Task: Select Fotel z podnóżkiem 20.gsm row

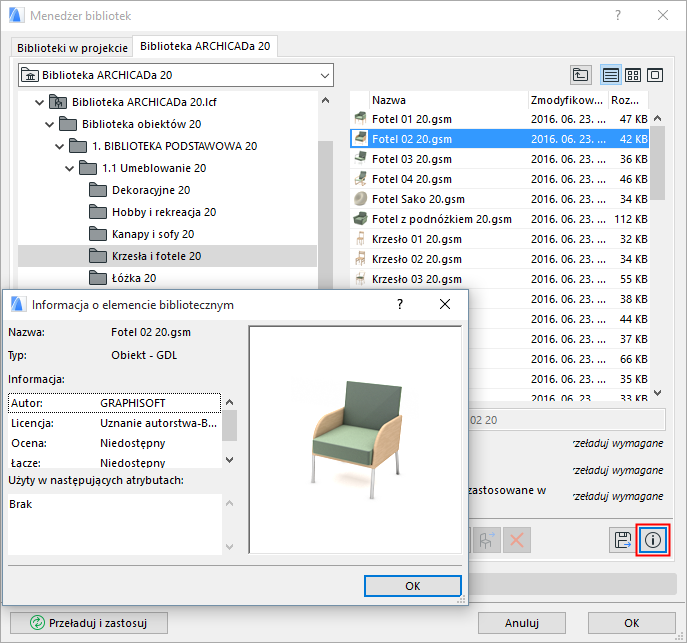Action: (499, 219)
